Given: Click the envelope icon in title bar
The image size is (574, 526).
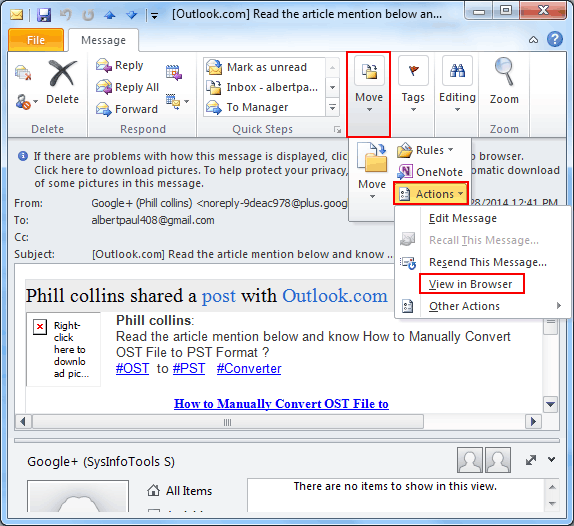Looking at the screenshot, I should [16, 15].
